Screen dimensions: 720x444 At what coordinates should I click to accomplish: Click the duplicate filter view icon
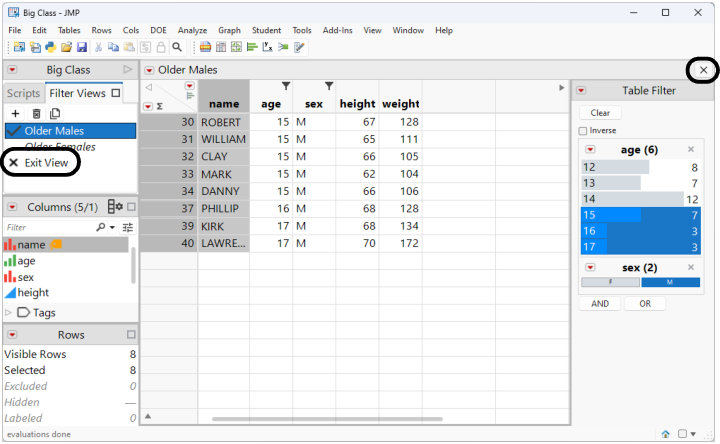[56, 114]
